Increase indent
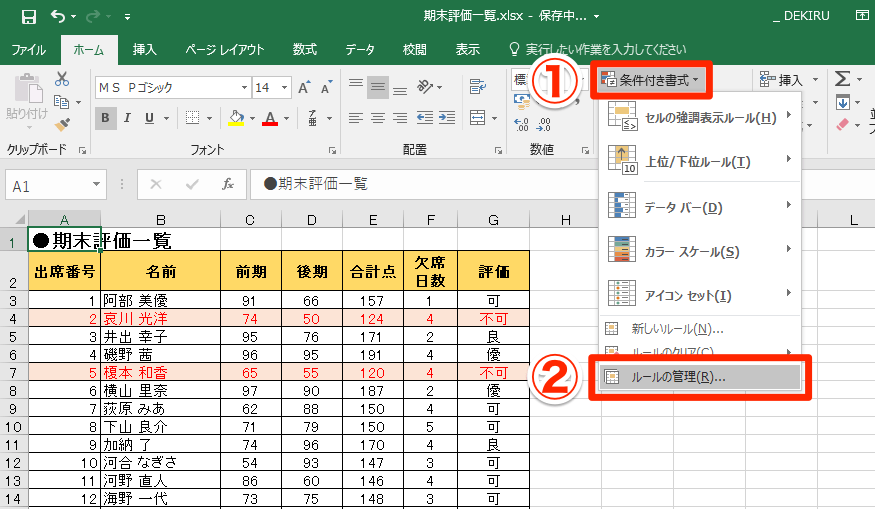The height and width of the screenshot is (509, 875). [x=447, y=118]
